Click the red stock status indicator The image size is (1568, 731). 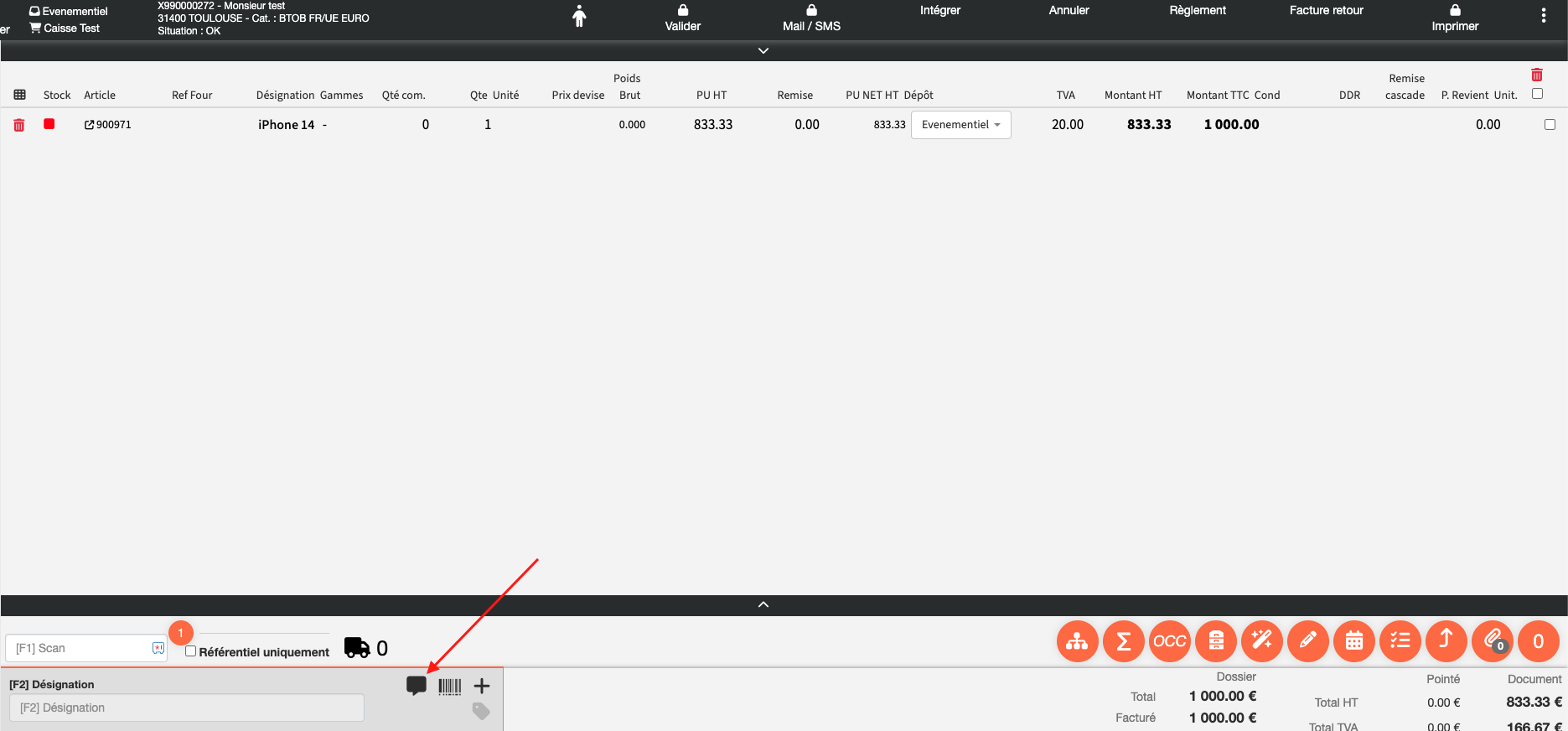49,124
